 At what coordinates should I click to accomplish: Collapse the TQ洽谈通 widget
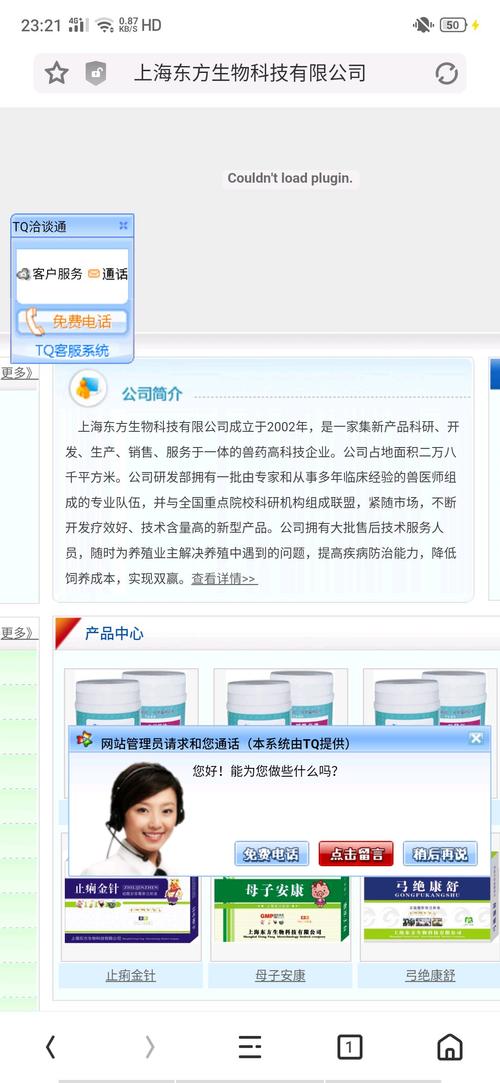coord(123,226)
